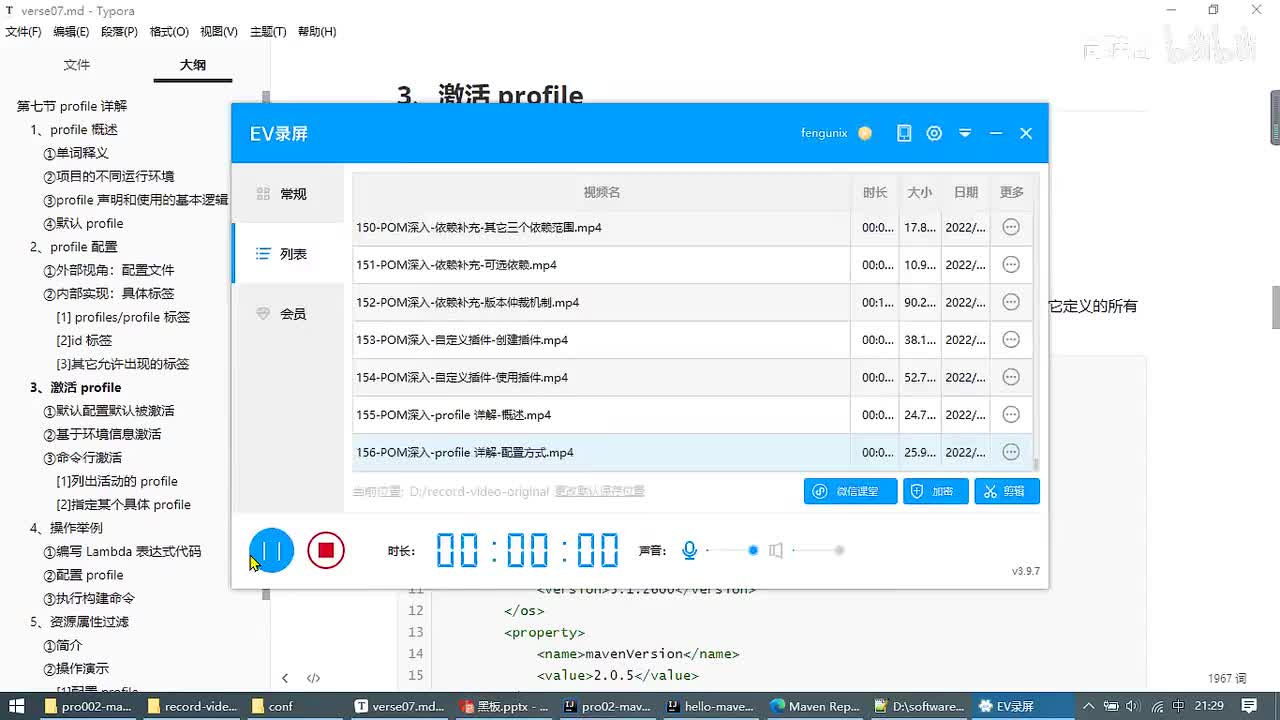The height and width of the screenshot is (720, 1280).
Task: Stop the recording with red button
Action: pyautogui.click(x=326, y=550)
